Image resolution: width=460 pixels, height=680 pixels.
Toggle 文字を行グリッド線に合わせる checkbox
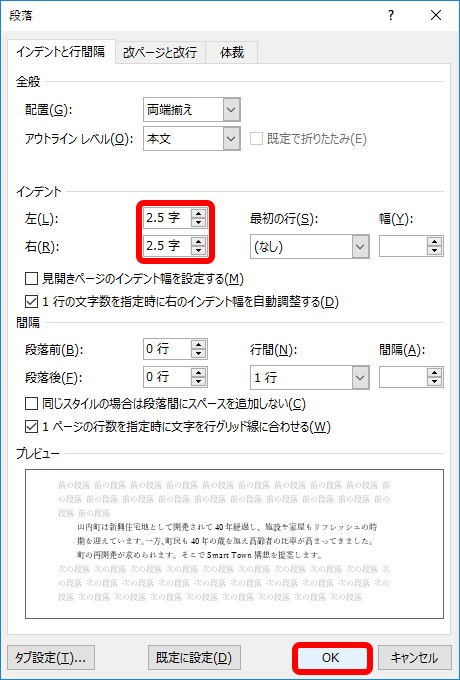tap(31, 427)
